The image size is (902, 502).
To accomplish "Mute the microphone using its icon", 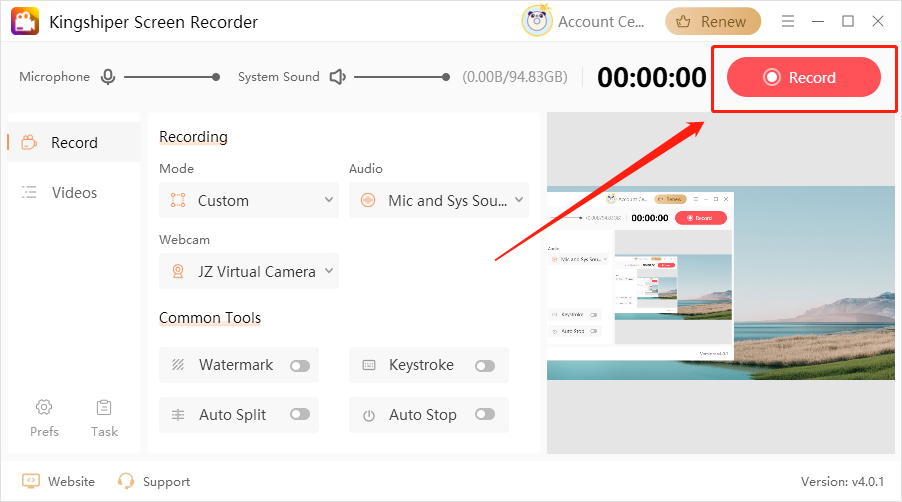I will pyautogui.click(x=108, y=76).
